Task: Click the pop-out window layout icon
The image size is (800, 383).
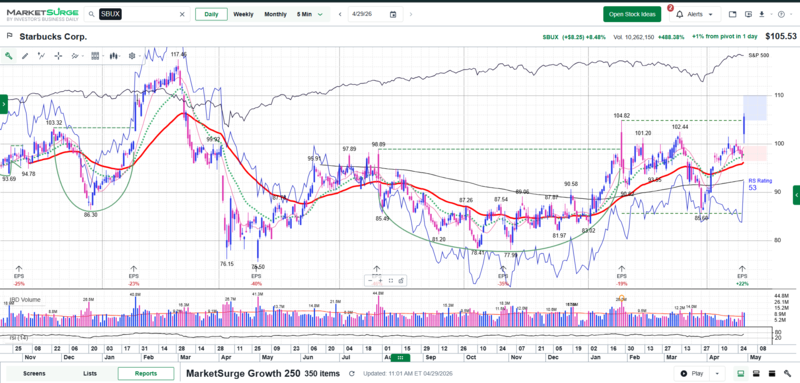Action: tap(732, 14)
